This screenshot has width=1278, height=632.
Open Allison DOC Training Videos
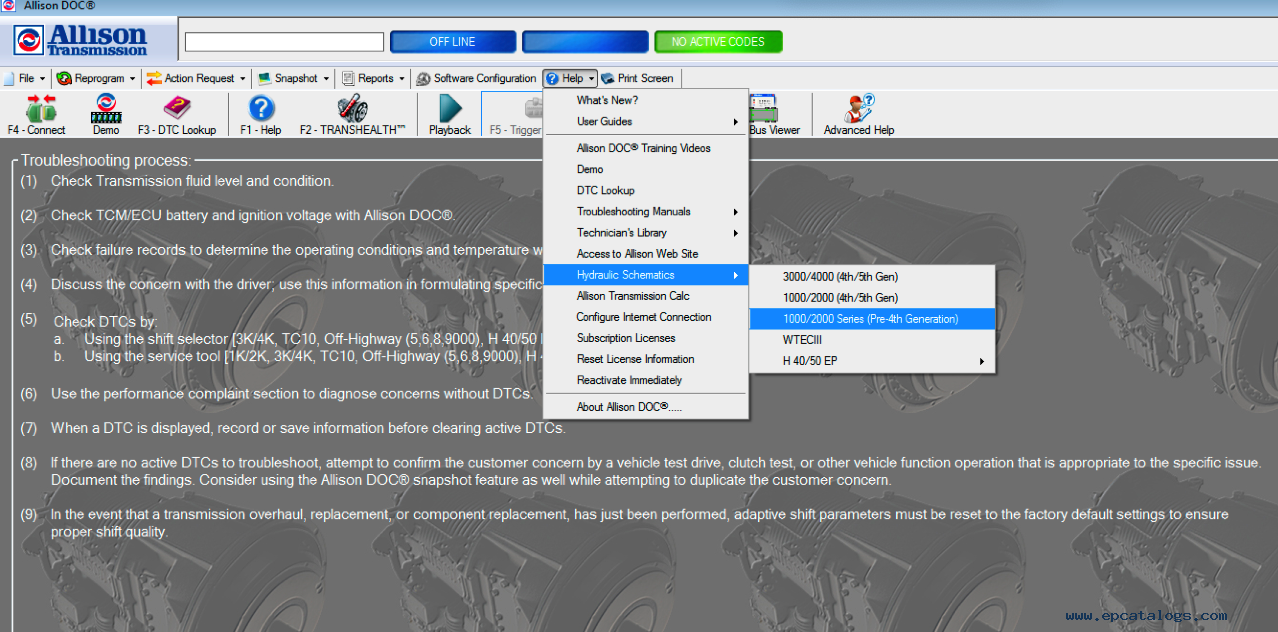pyautogui.click(x=646, y=148)
